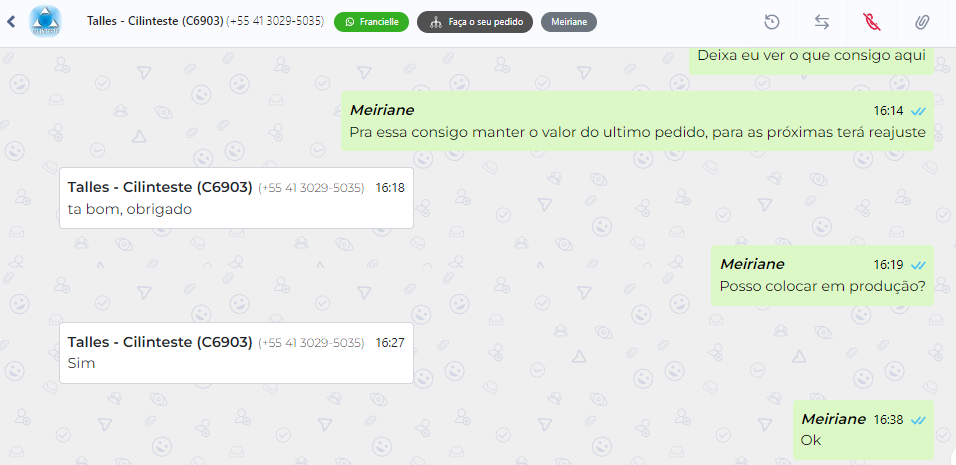Open the Cilinteste contact avatar
The height and width of the screenshot is (465, 956).
tap(46, 21)
